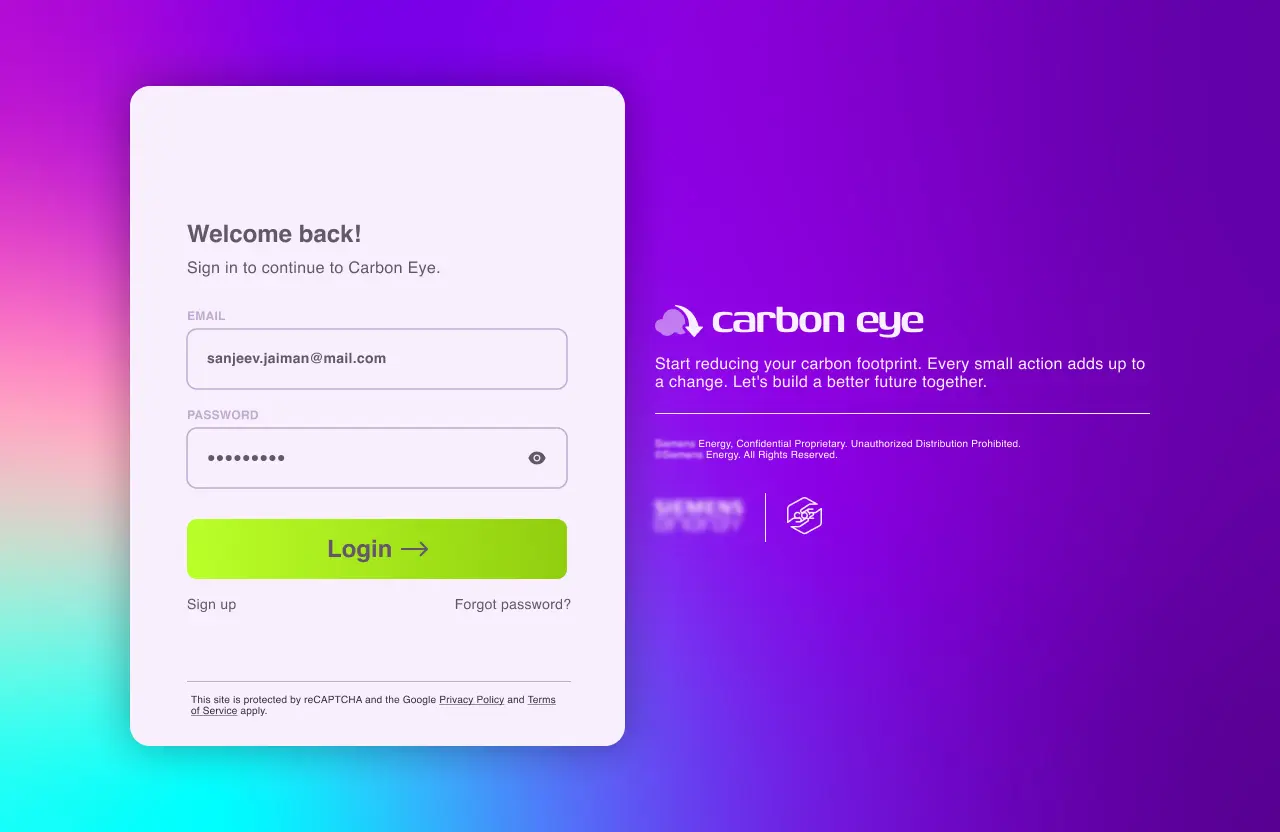This screenshot has height=832, width=1280.
Task: Click the blurred Siemens Energy logo
Action: coord(699,516)
